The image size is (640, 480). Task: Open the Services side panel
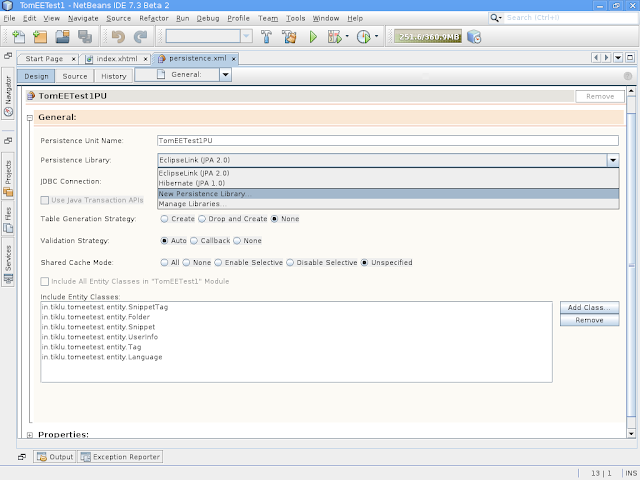8,262
